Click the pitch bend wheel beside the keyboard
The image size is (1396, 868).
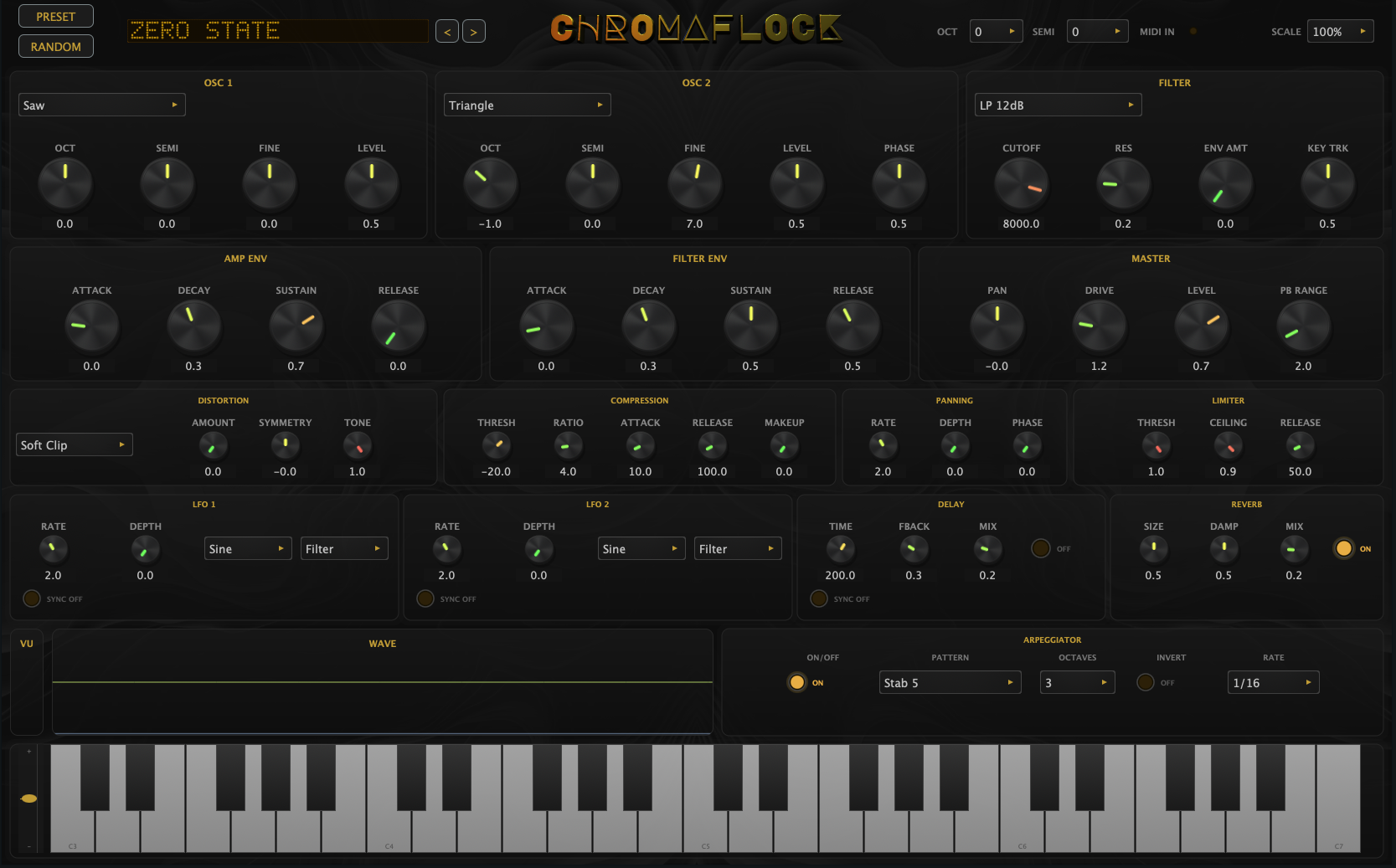click(28, 799)
